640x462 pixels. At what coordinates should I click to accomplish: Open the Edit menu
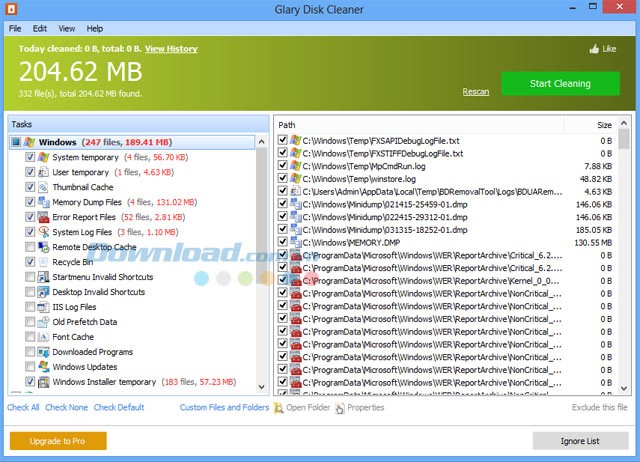(40, 29)
